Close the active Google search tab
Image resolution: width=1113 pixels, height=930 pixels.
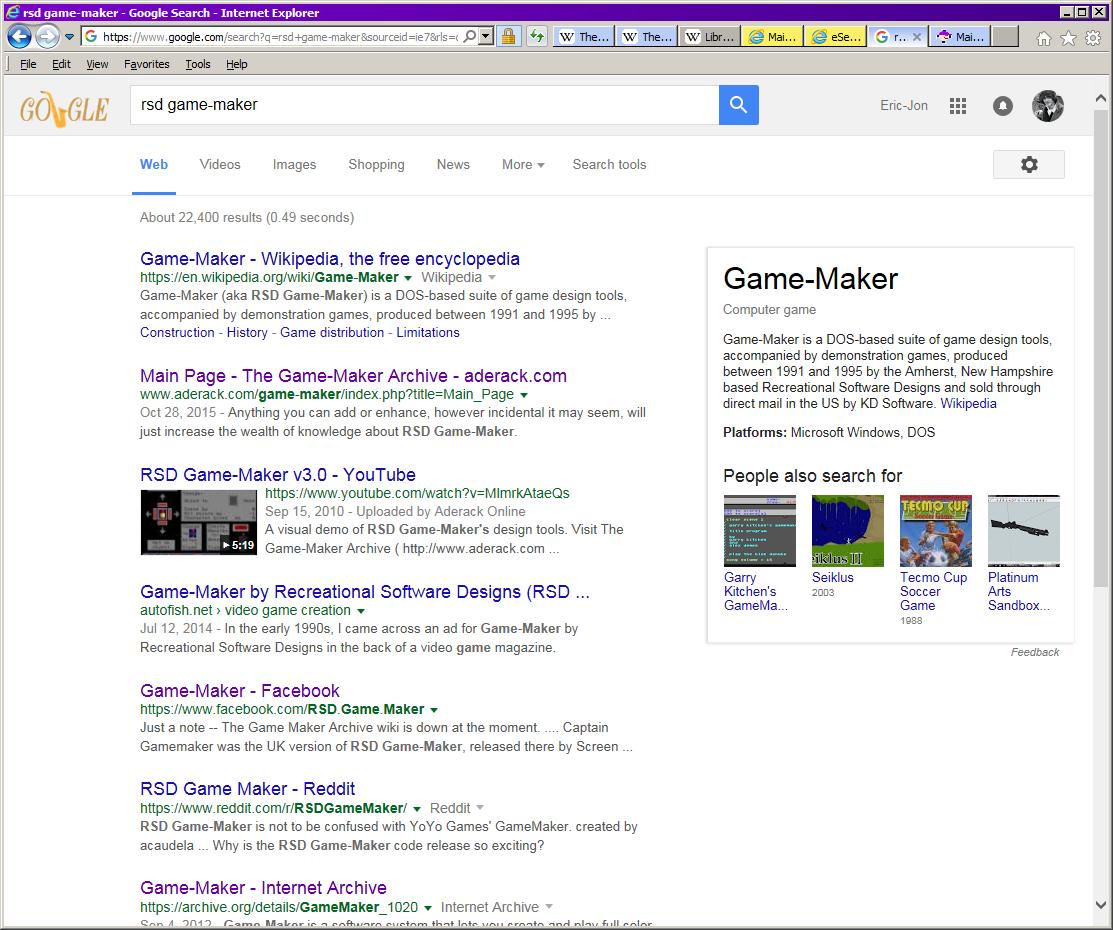[917, 37]
